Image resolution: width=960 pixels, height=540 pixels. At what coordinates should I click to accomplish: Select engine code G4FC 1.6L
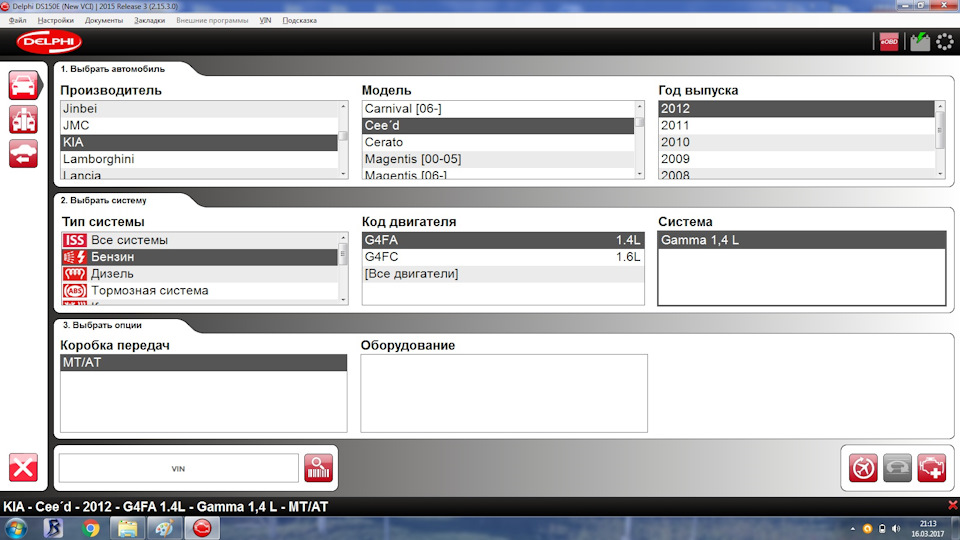(503, 257)
